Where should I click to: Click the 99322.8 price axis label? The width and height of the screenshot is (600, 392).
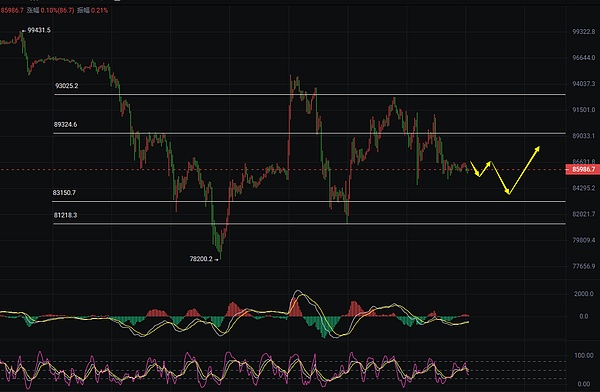click(x=584, y=32)
